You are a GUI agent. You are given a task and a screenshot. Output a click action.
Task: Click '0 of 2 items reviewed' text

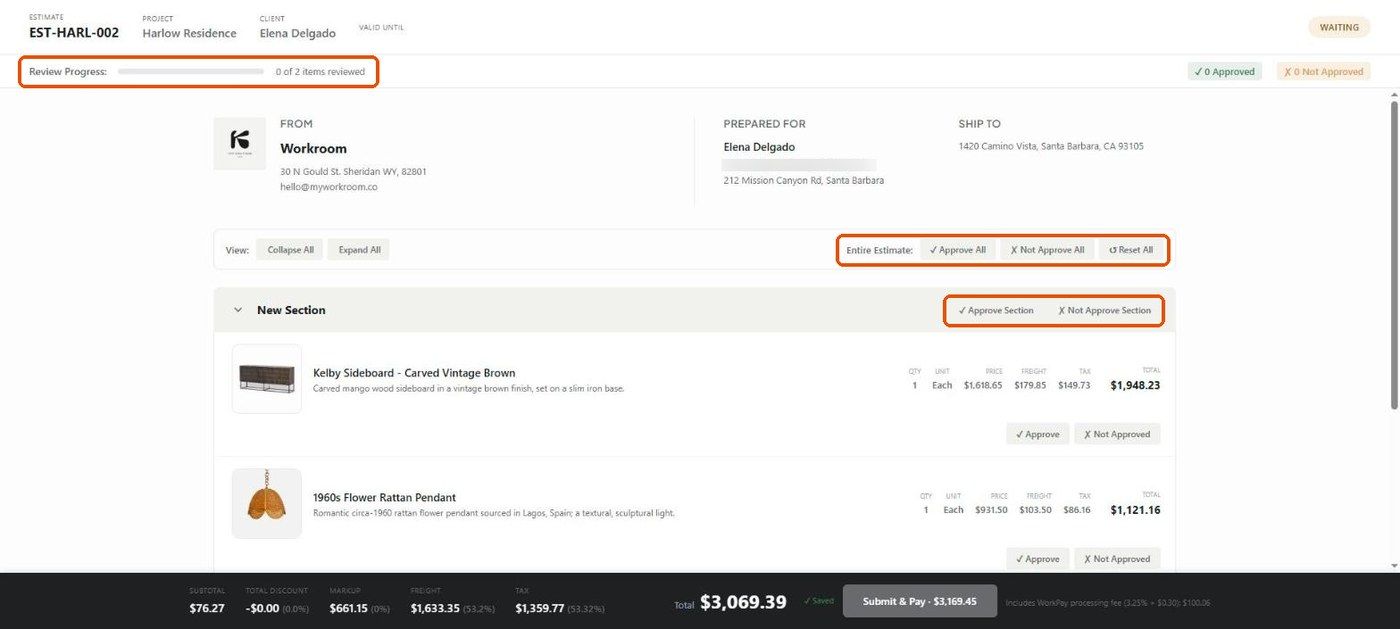coord(320,72)
